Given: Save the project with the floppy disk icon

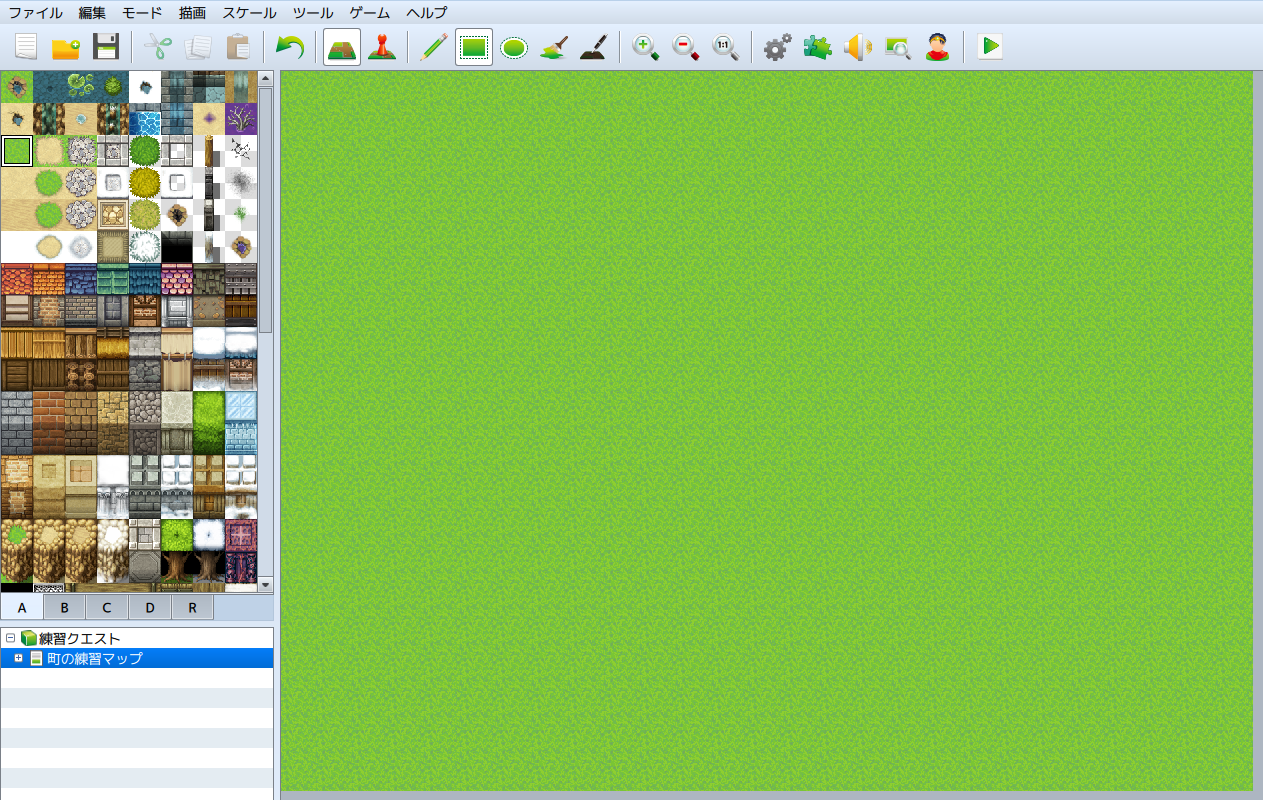Looking at the screenshot, I should 106,47.
